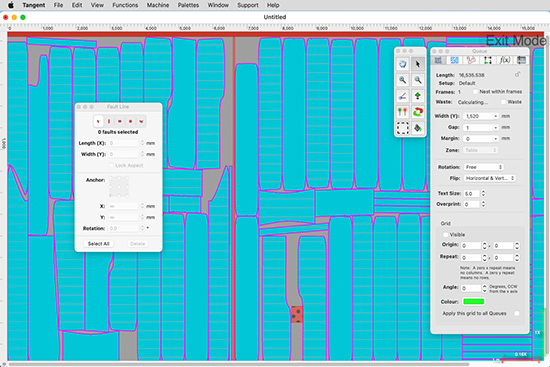Screen dimensions: 550x367
Task: Select the red dot fault type
Action: (130, 121)
